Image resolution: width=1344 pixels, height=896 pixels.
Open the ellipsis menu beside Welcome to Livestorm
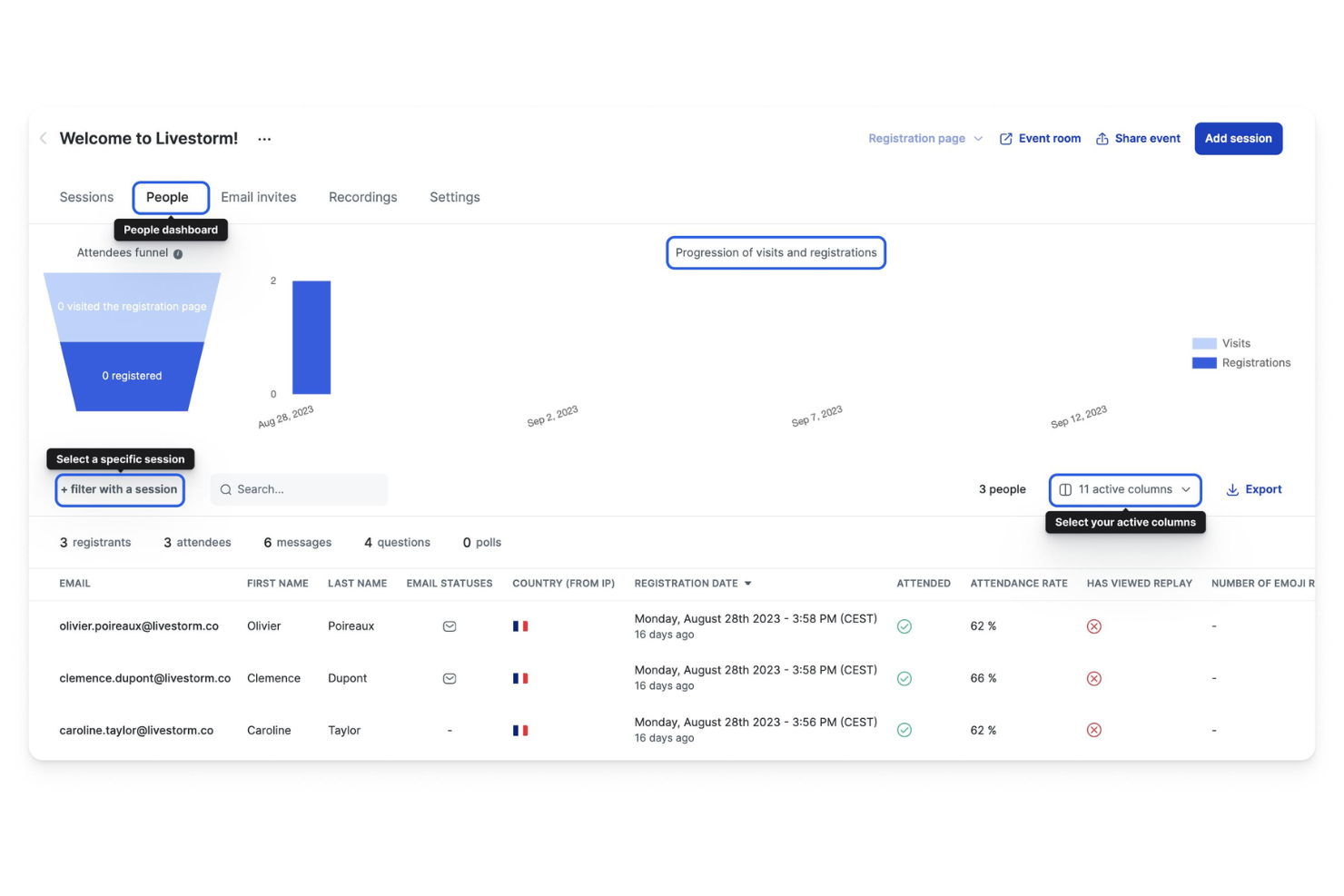click(264, 138)
